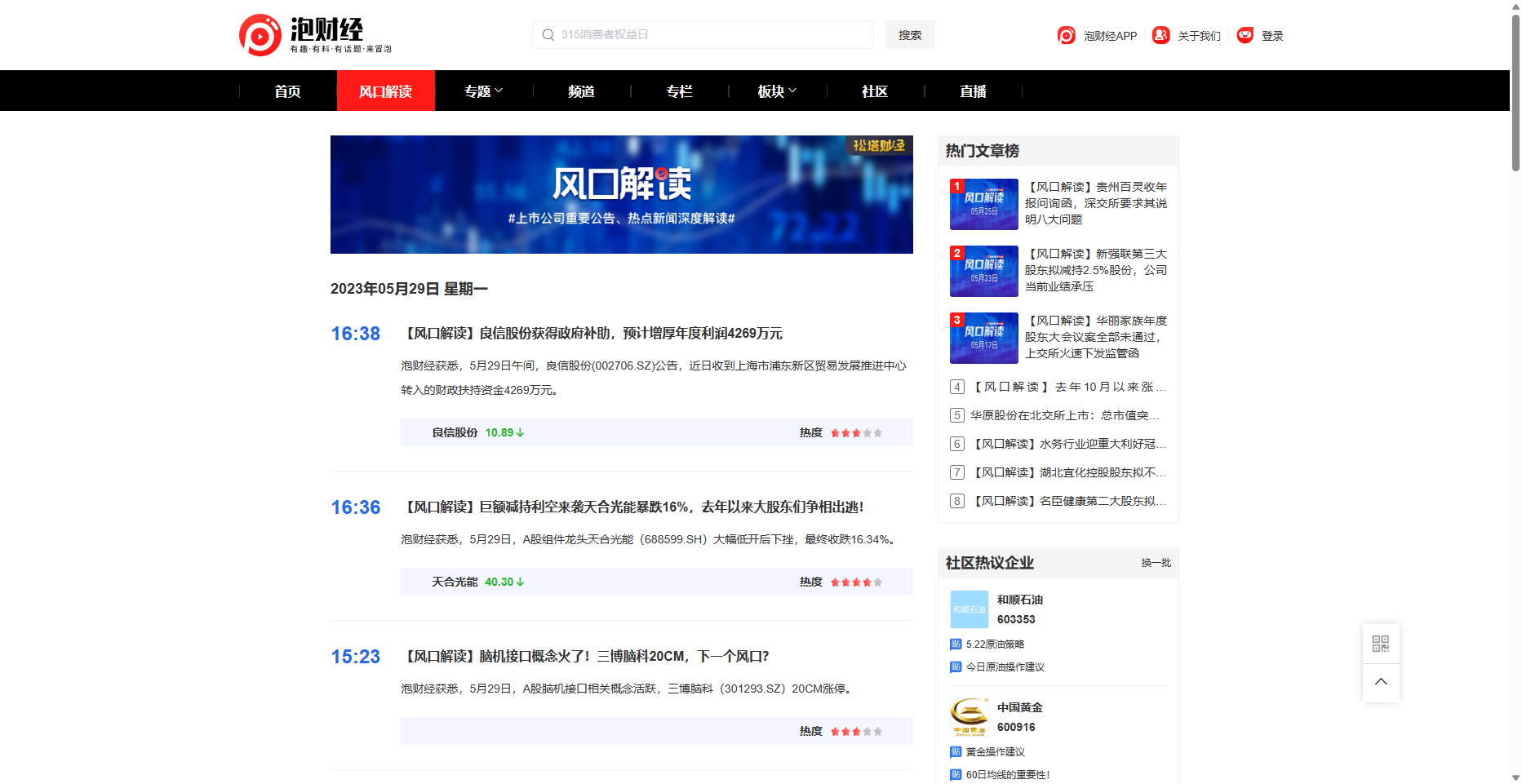Open hot article 去年10月以来涨
Viewport: 1522px width, 784px height.
click(x=1068, y=387)
